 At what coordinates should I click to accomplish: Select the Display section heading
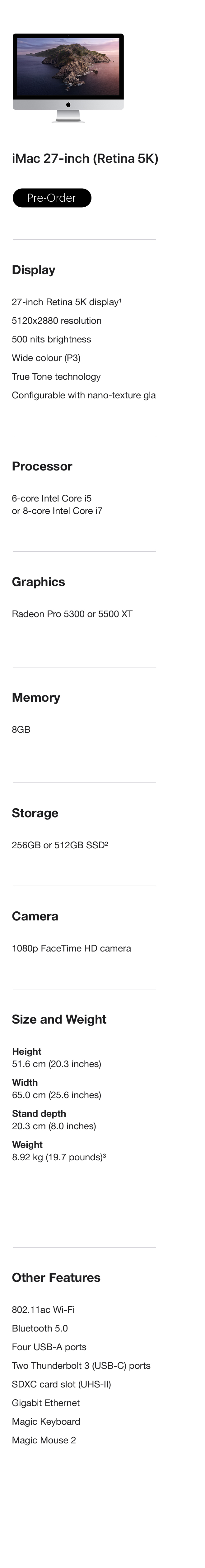click(34, 270)
